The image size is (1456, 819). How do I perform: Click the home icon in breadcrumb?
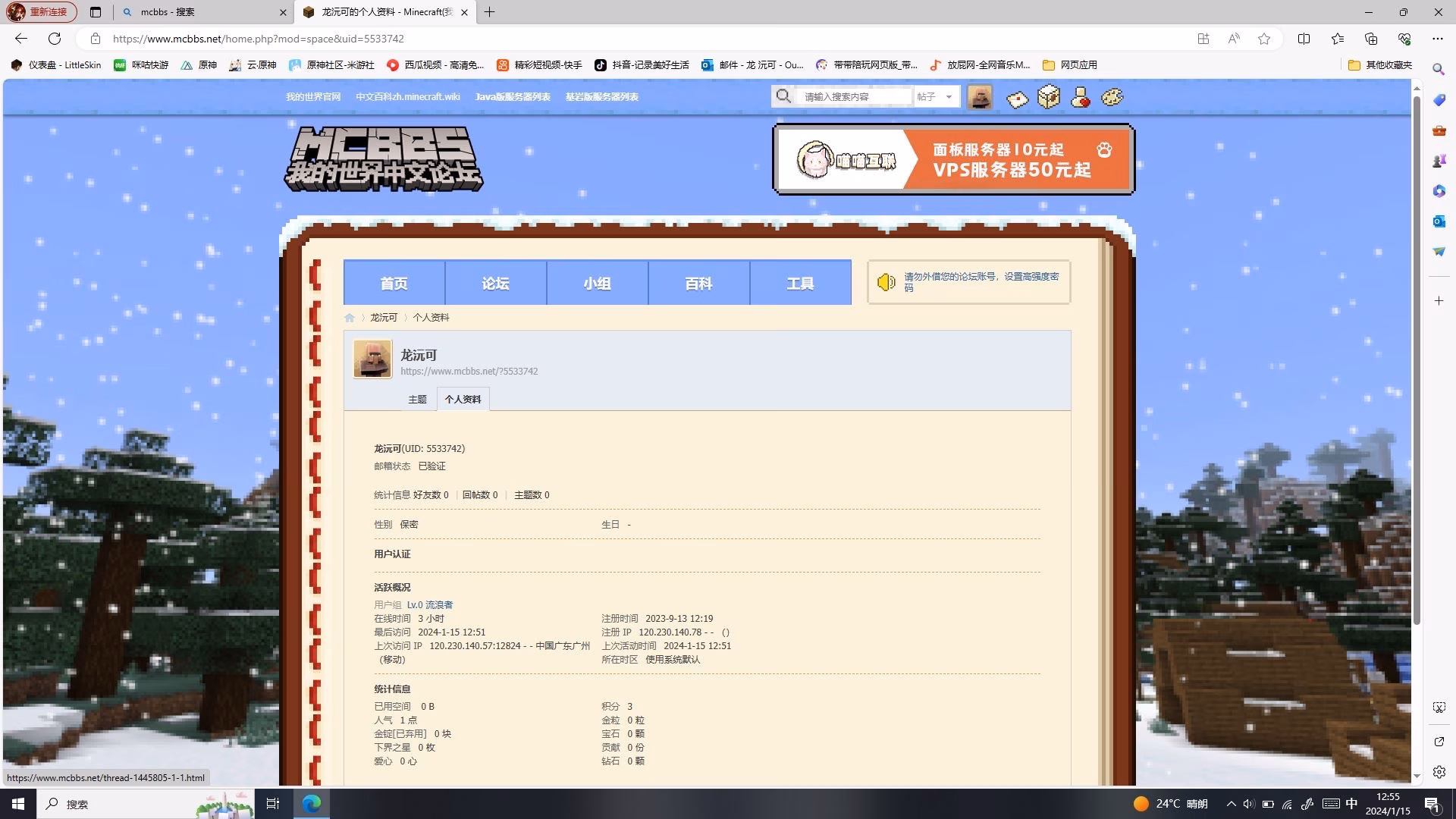pyautogui.click(x=350, y=318)
